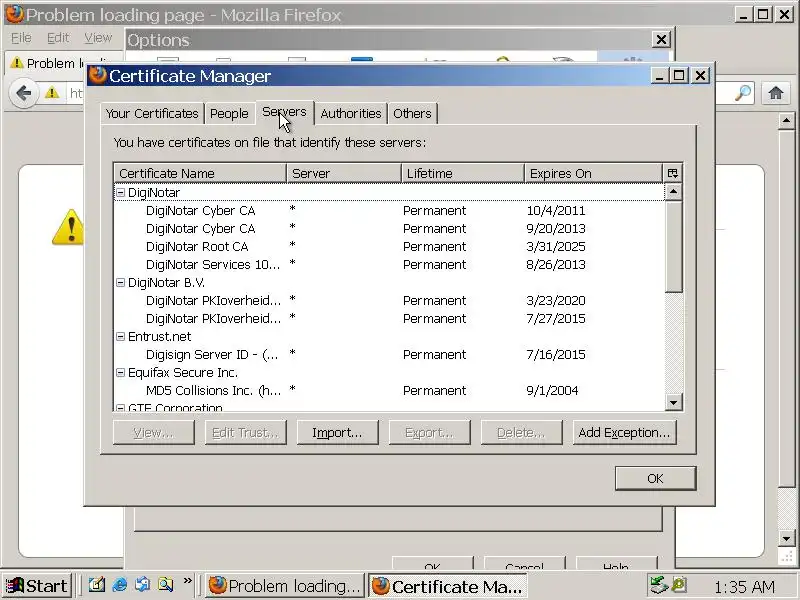Collapse the Equifax Secure Inc. group
800x600 pixels.
click(120, 372)
